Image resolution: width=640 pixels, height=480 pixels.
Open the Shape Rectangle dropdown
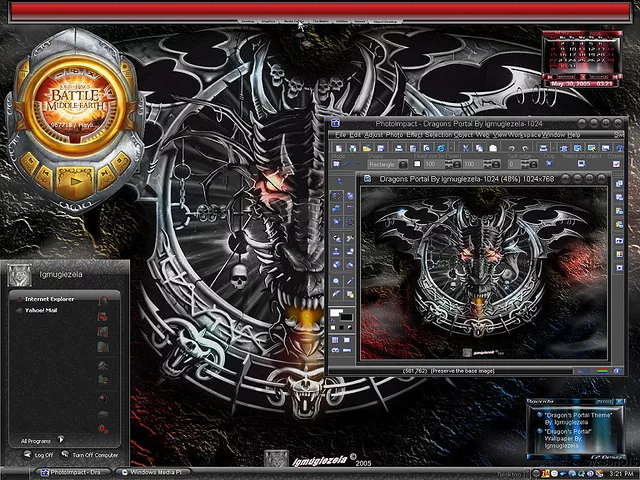point(403,164)
